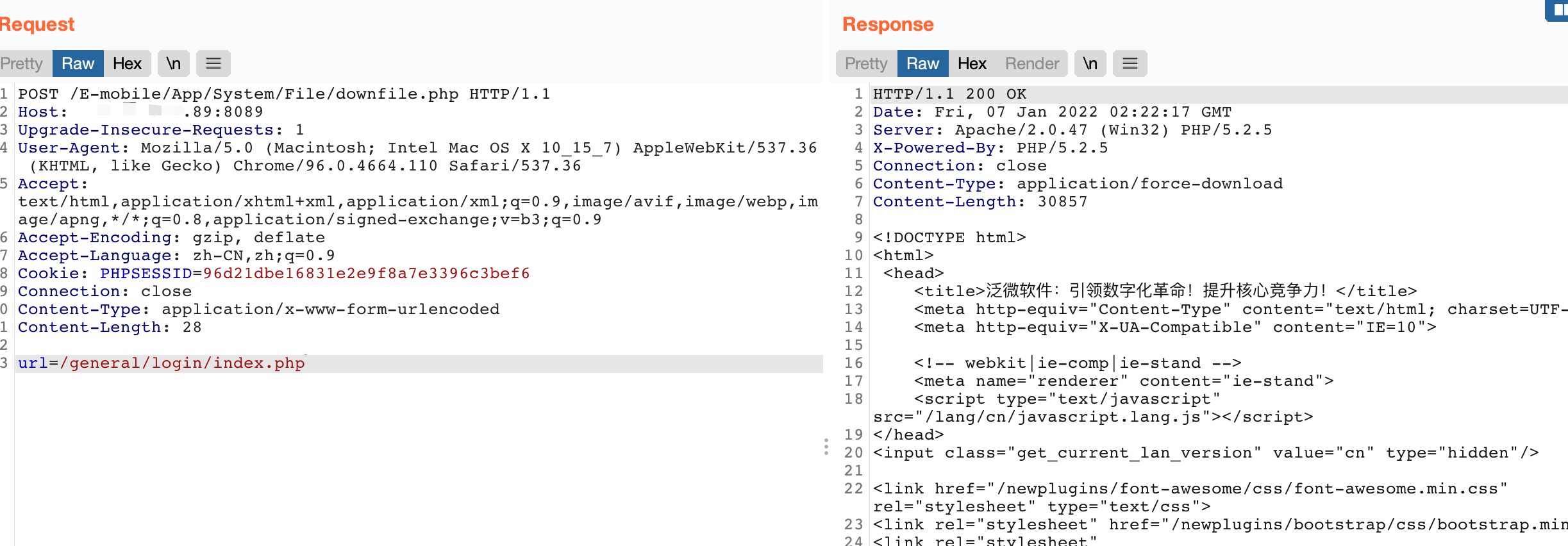Click the X-Powered-By: PHP/5.2.5 header
The height and width of the screenshot is (546, 1568).
coord(990,148)
